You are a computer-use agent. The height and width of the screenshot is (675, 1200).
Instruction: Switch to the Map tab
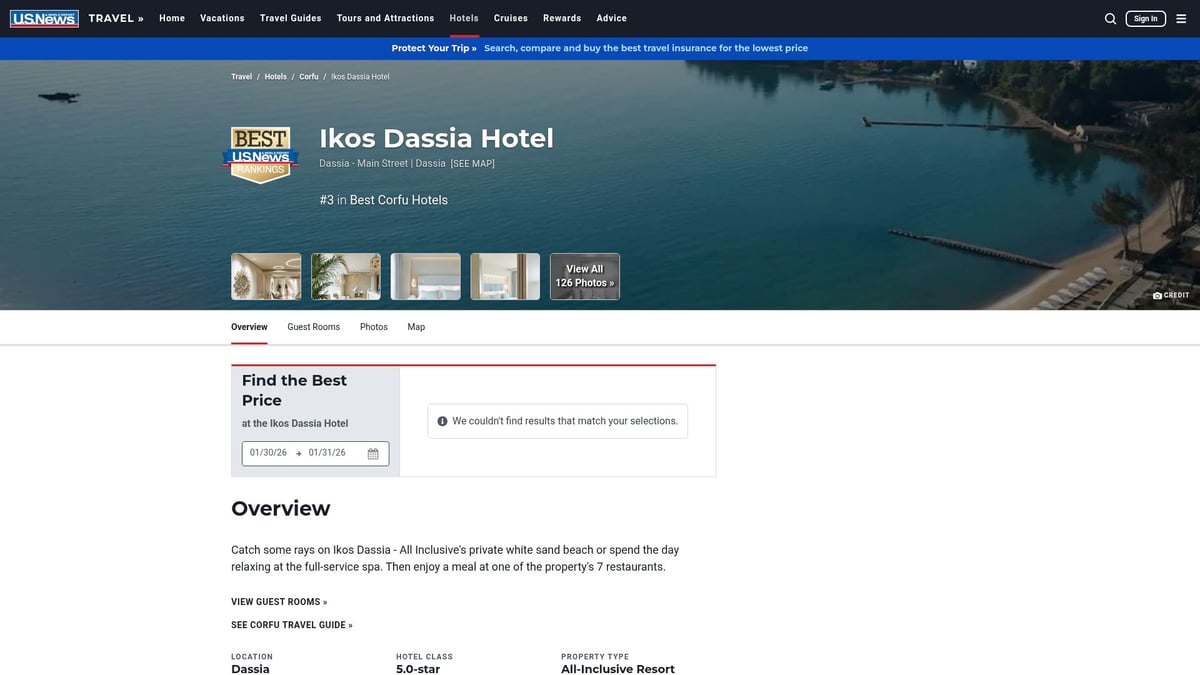416,326
